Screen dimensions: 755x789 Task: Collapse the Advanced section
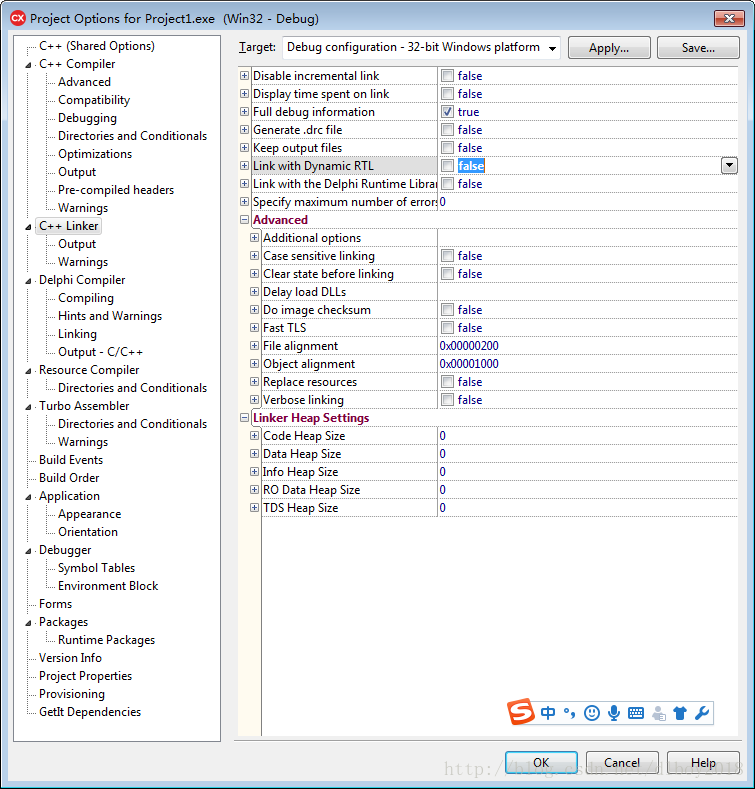click(x=245, y=220)
